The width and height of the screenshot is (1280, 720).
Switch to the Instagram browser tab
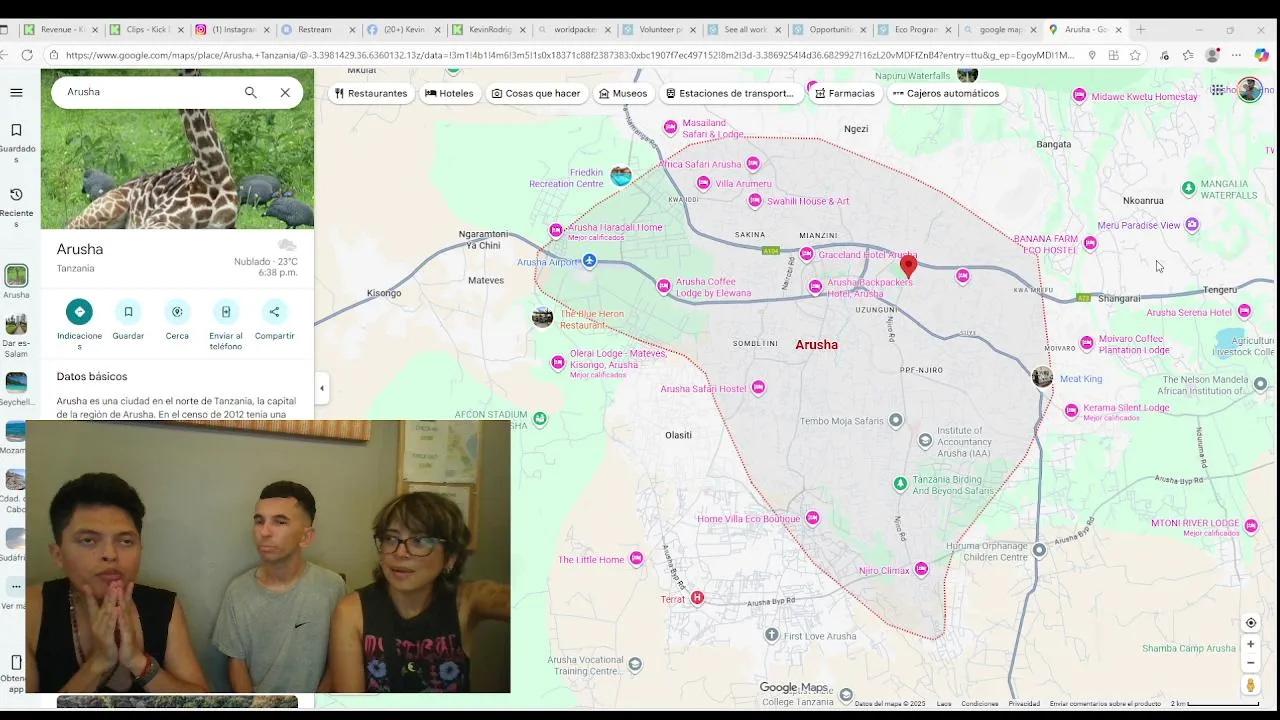tap(232, 30)
